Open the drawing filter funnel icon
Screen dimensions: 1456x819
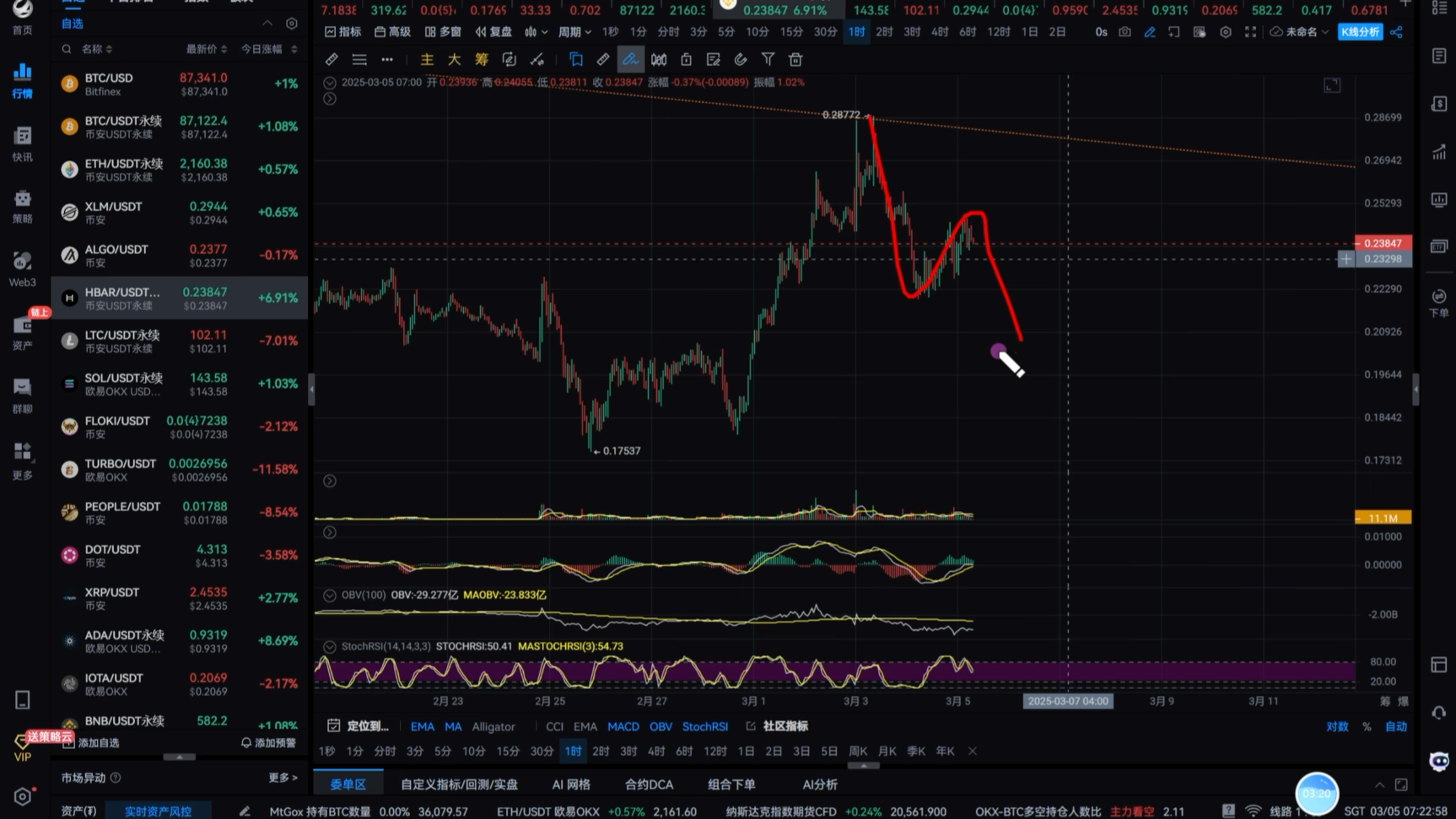[768, 59]
